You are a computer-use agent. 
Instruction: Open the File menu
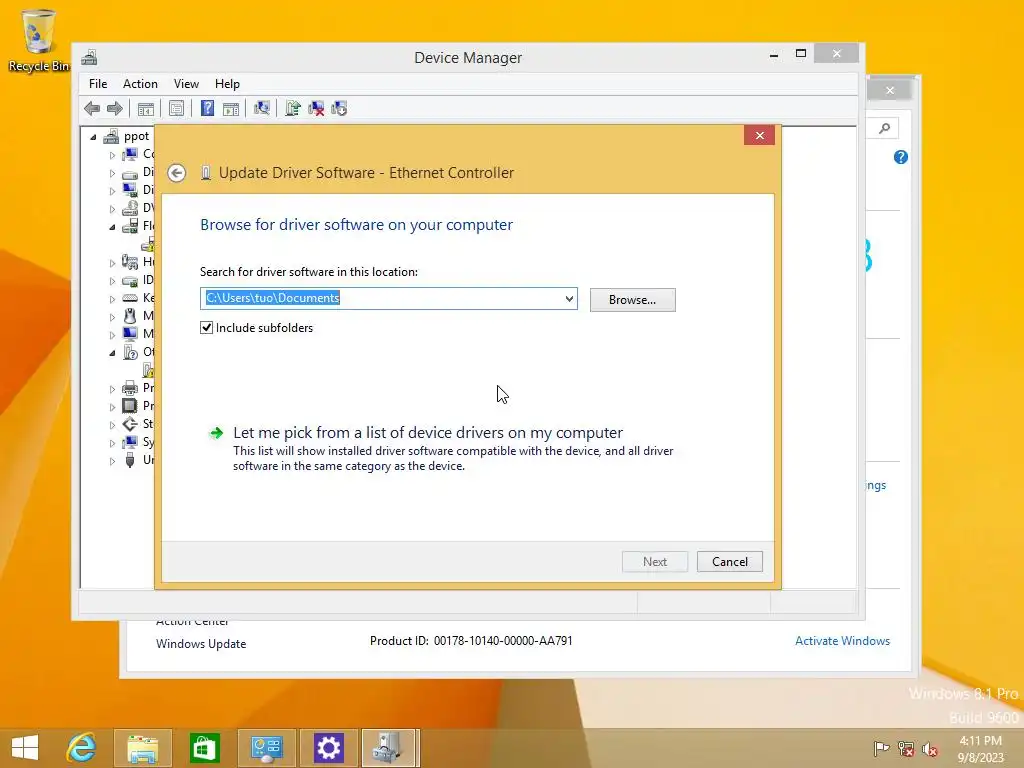pos(98,84)
